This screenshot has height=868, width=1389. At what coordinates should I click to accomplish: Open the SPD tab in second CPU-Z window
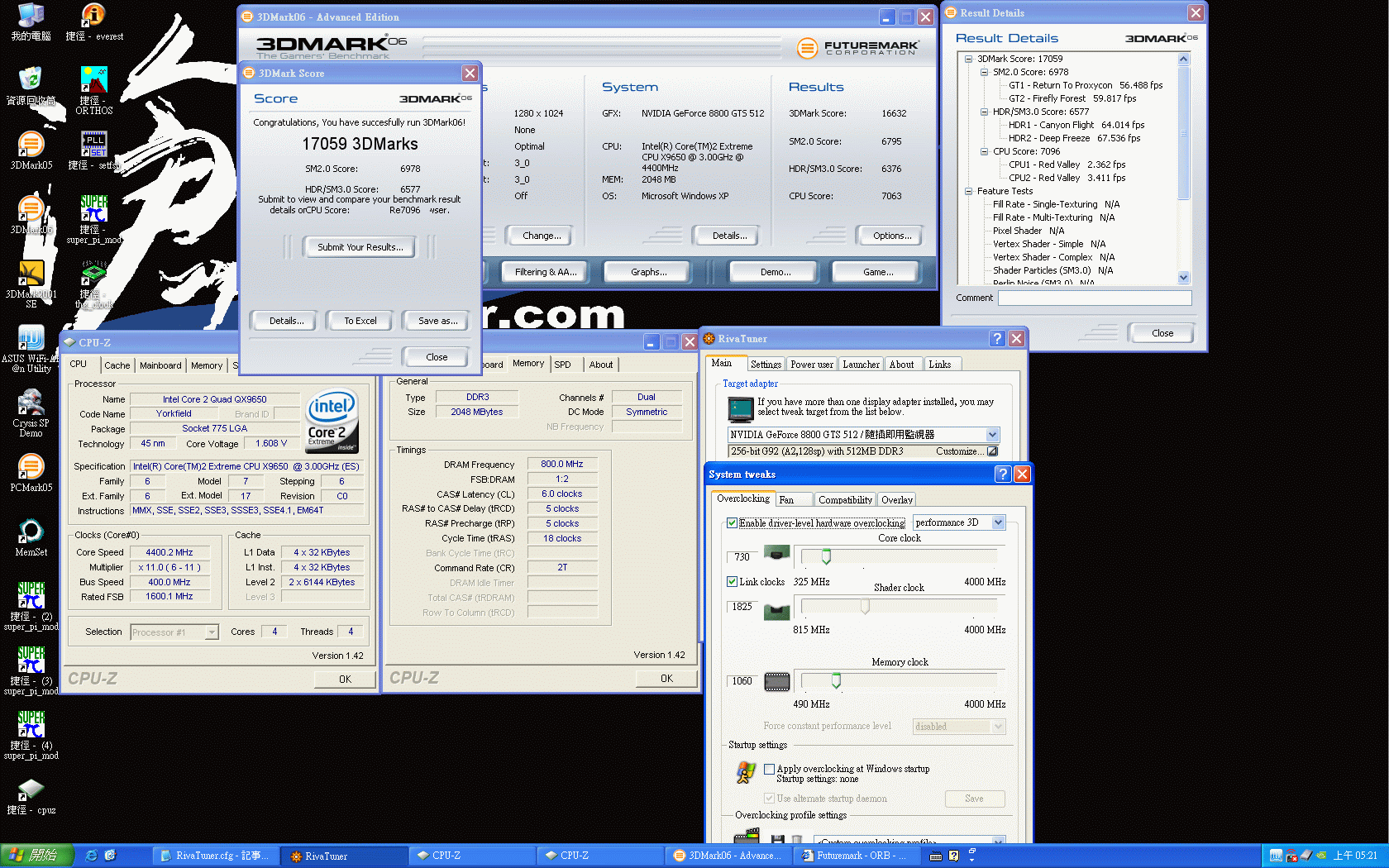tap(563, 365)
